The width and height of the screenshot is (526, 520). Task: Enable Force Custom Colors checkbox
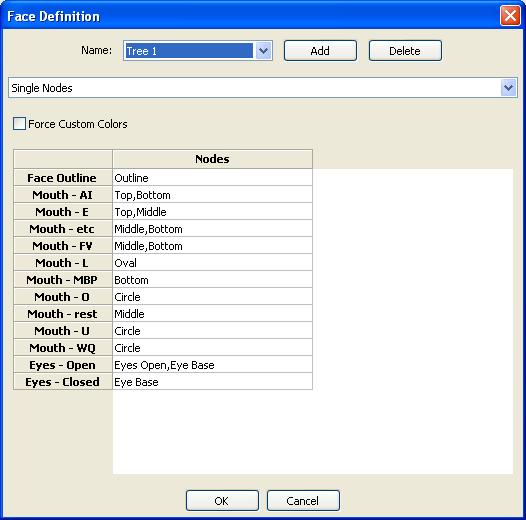click(x=19, y=123)
